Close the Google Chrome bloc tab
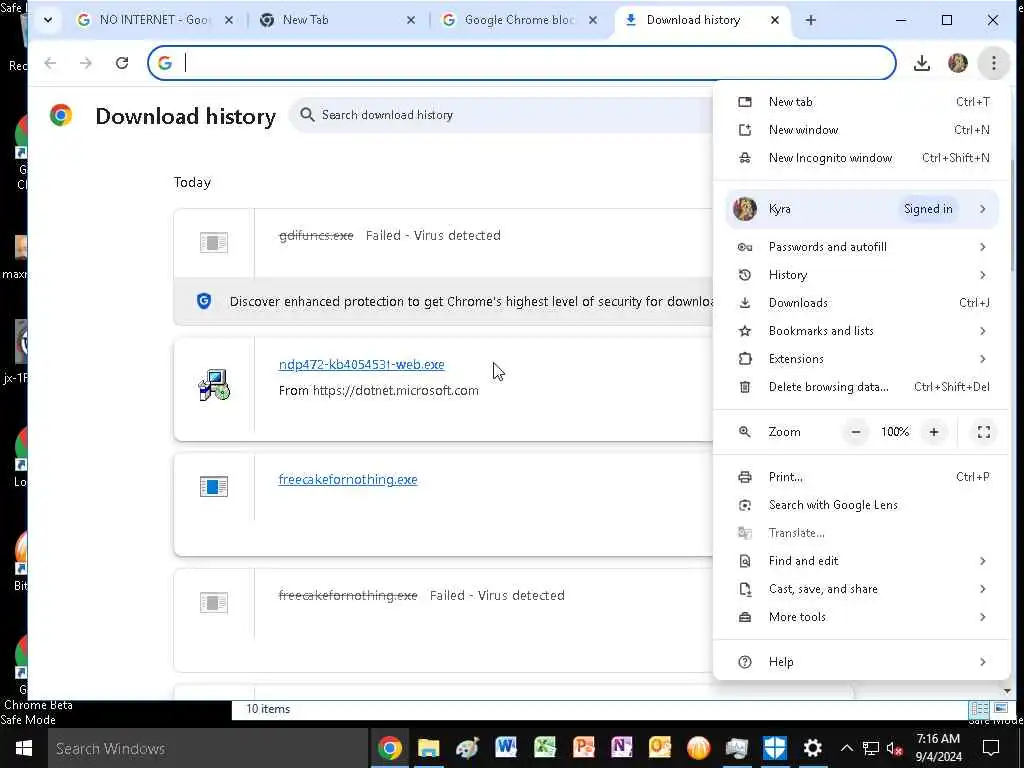 click(x=592, y=20)
